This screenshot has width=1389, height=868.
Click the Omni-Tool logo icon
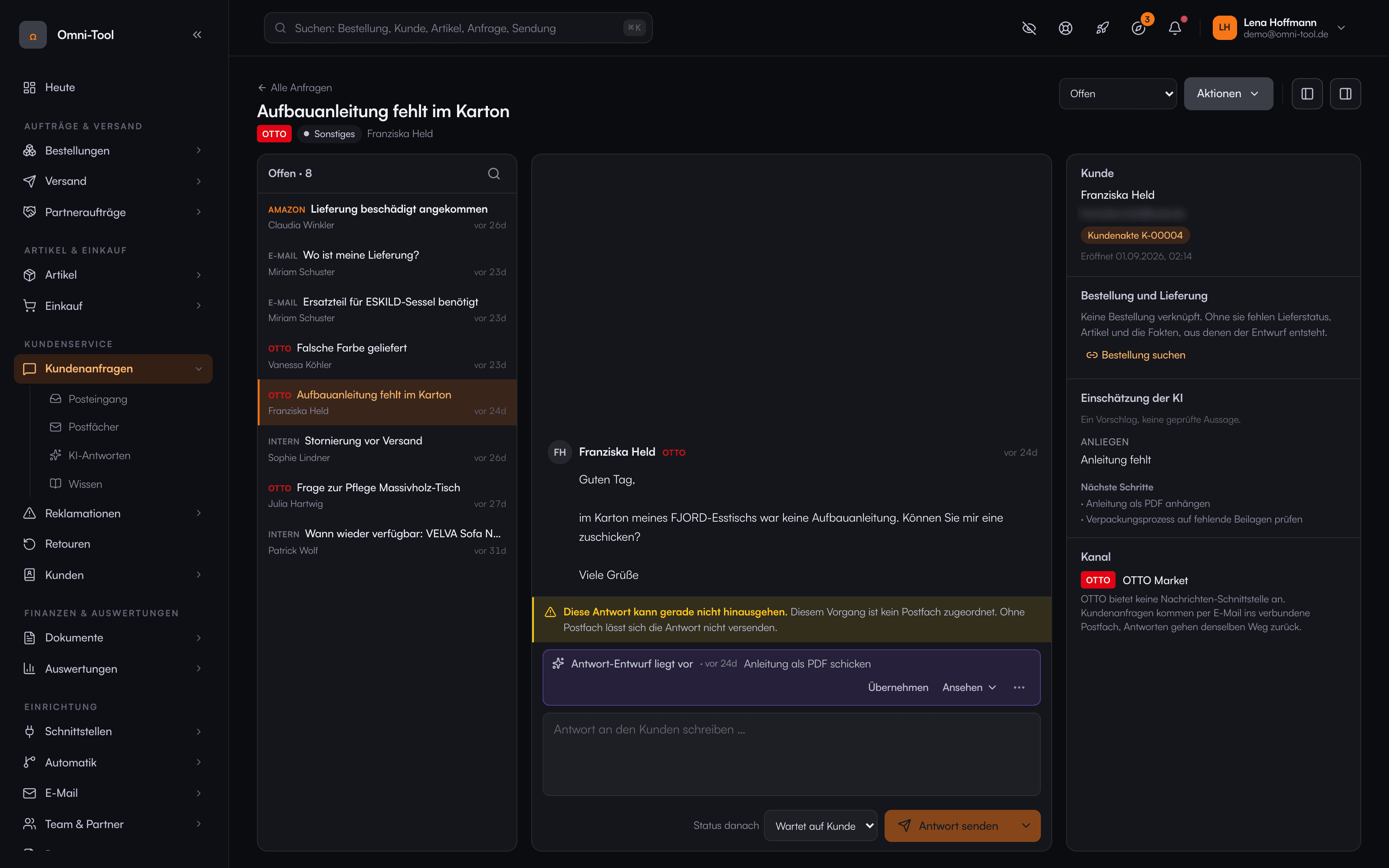33,34
